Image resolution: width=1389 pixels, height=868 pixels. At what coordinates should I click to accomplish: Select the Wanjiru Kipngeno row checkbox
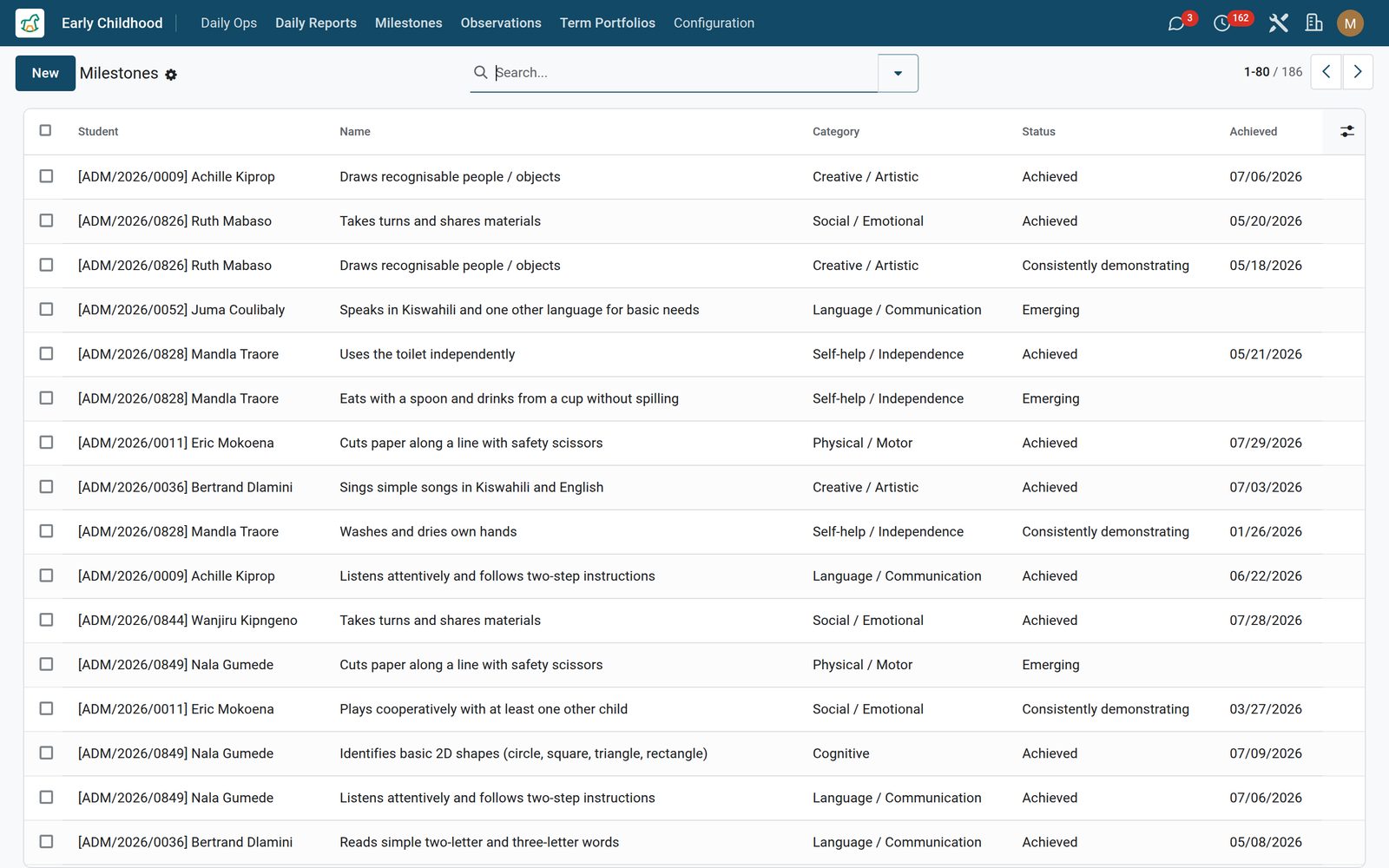[46, 620]
